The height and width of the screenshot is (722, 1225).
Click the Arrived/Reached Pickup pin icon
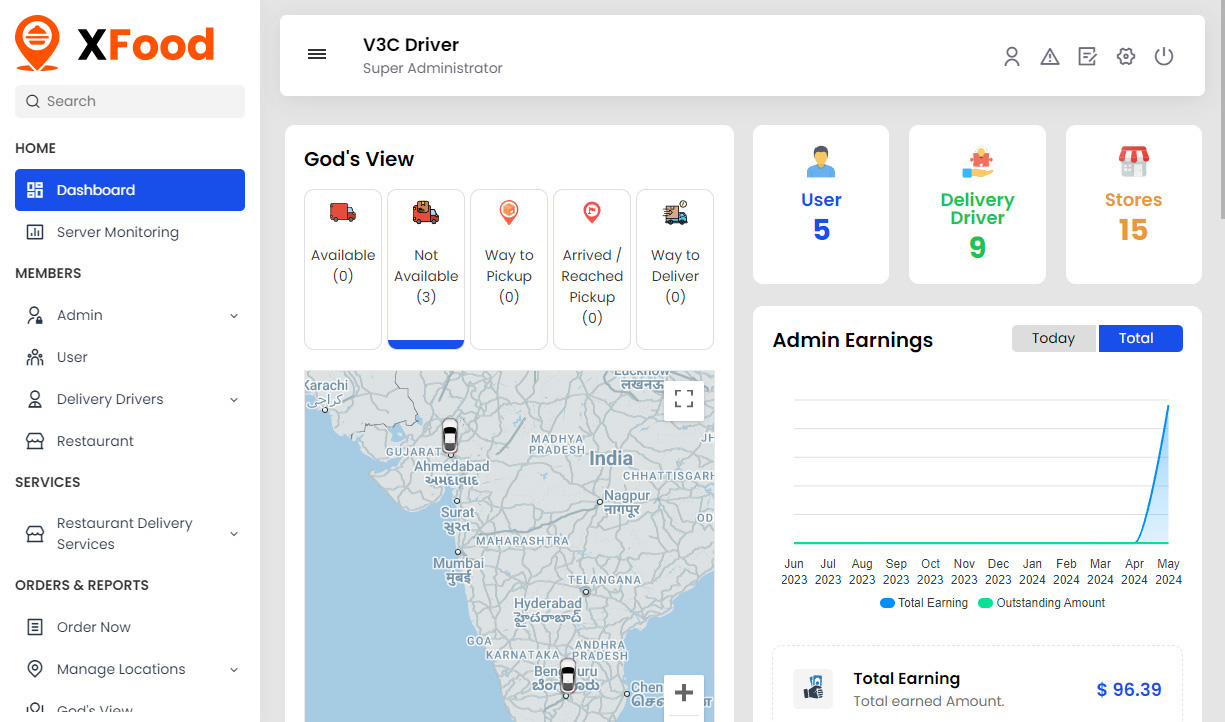[592, 212]
